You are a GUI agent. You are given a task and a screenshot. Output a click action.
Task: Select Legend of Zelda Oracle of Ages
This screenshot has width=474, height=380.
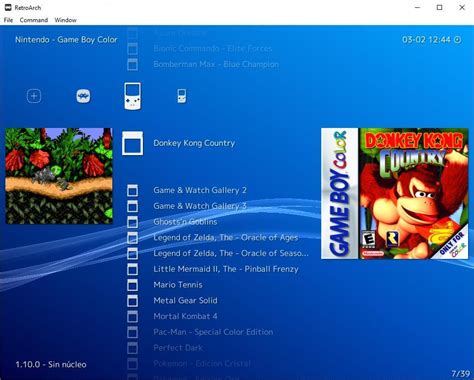226,238
